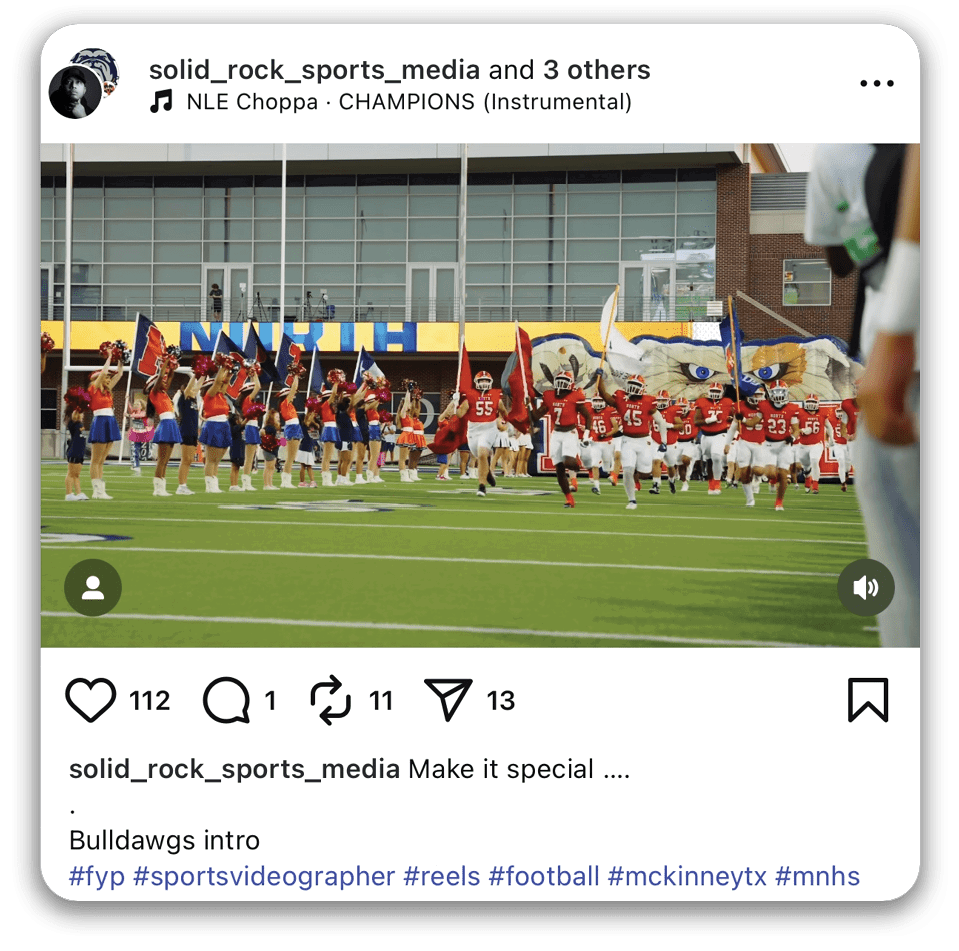This screenshot has height=951, width=959.
Task: Open the #sportsvideographer hashtag
Action: pos(264,876)
